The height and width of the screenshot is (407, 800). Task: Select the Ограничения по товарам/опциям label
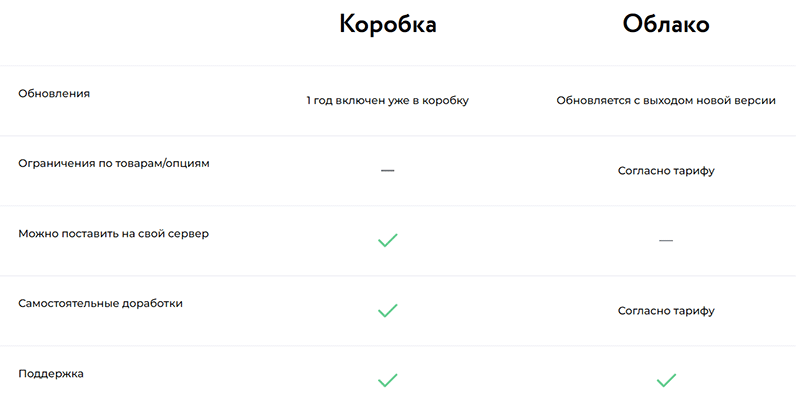pyautogui.click(x=114, y=164)
